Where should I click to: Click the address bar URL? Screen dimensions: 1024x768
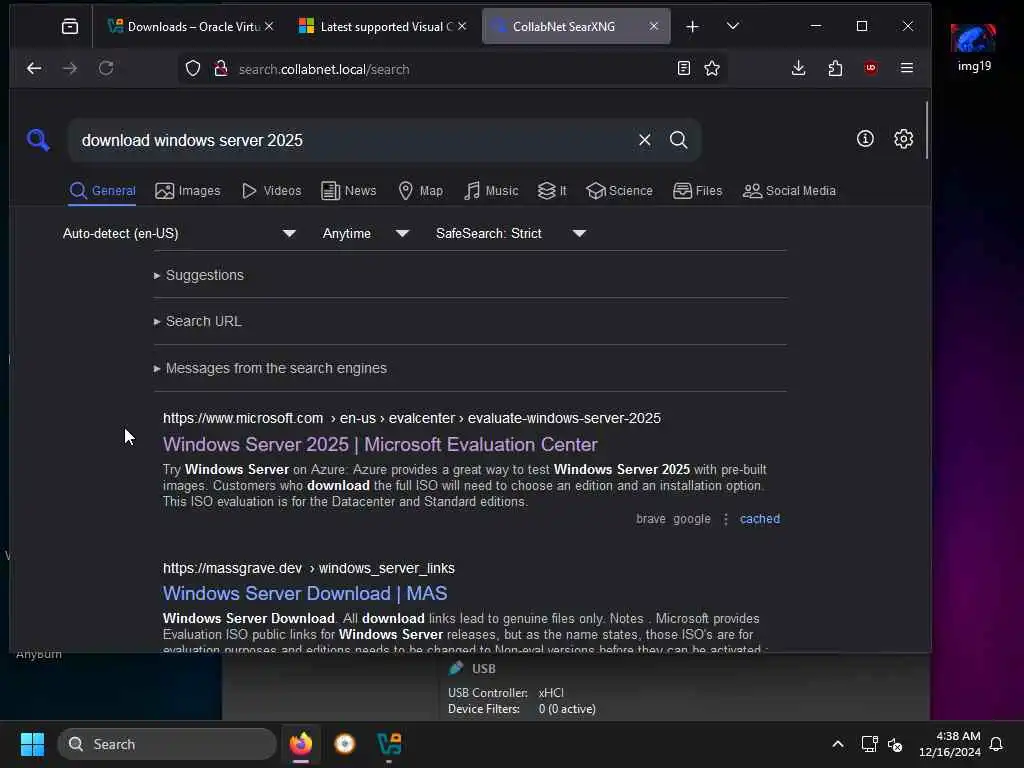coord(324,69)
